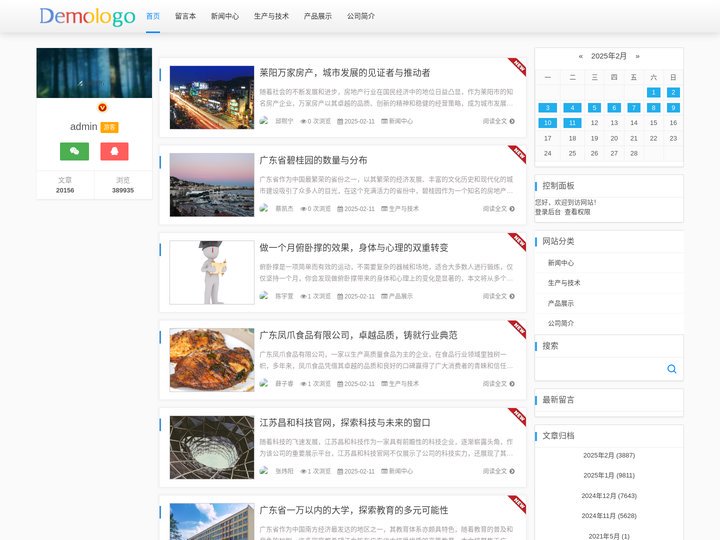This screenshot has width=720, height=540.
Task: Click the admin username
Action: [84, 127]
